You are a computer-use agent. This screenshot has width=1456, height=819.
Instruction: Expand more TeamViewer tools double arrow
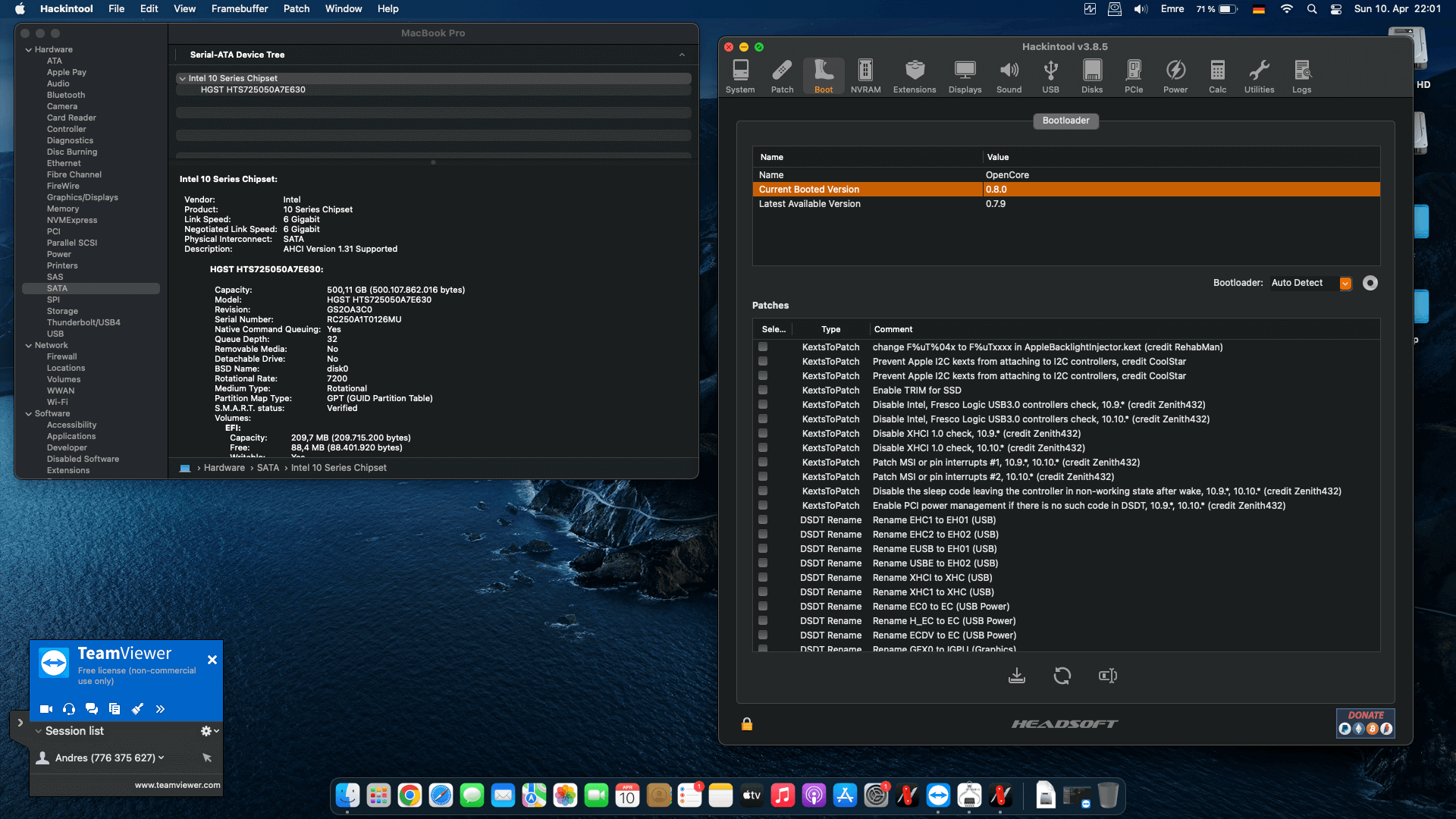tap(160, 709)
